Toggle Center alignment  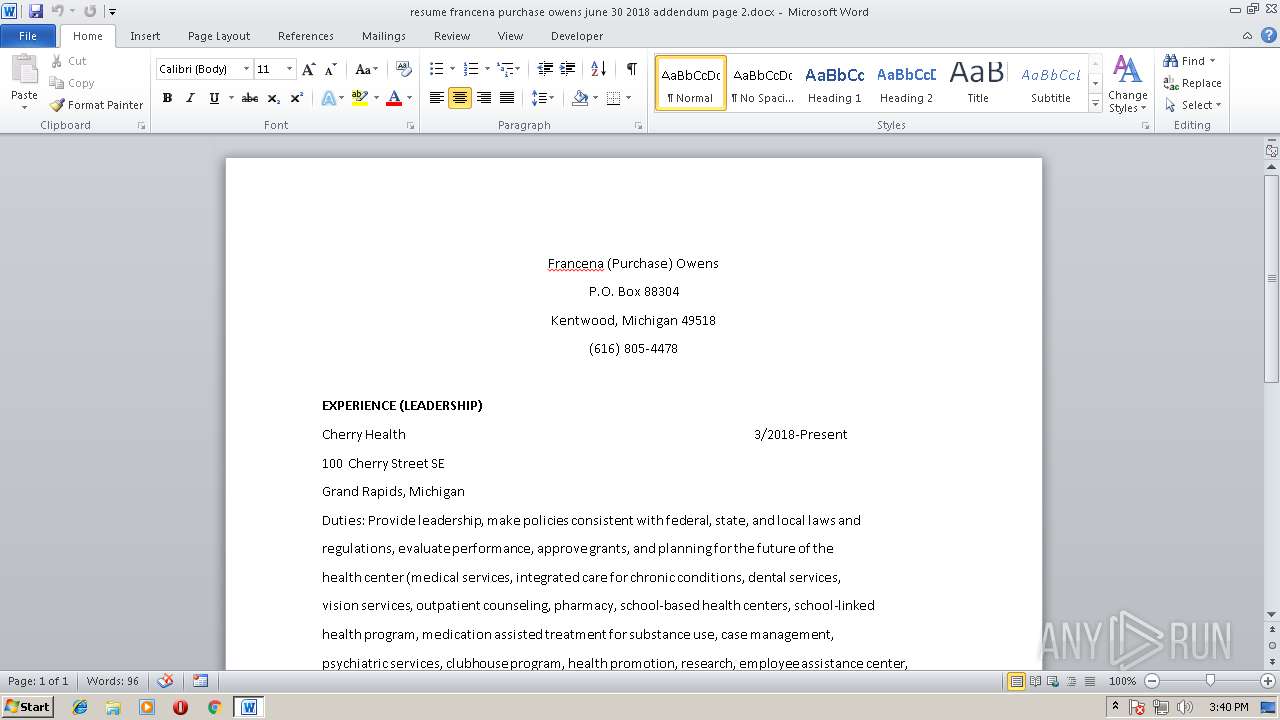tap(460, 98)
